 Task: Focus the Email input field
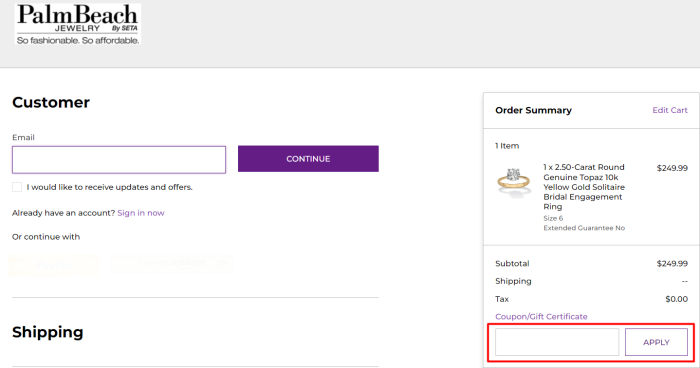coord(119,159)
